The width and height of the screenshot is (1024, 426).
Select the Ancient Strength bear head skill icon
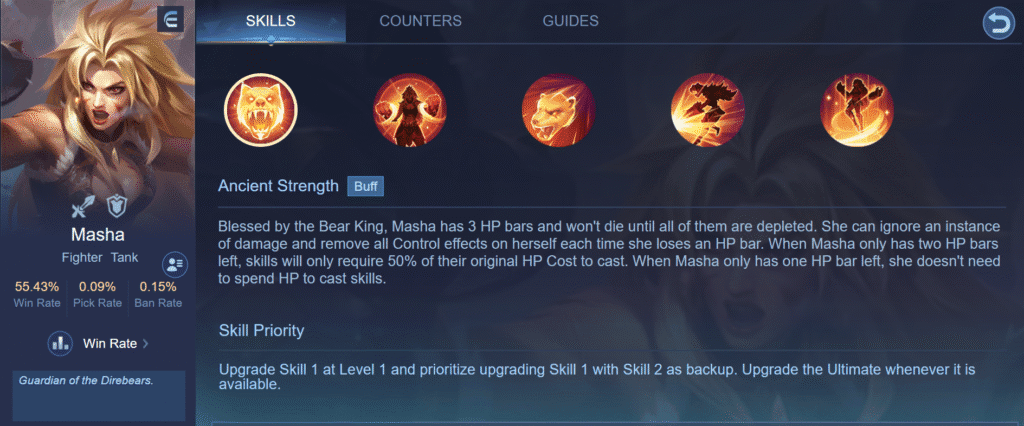click(261, 109)
